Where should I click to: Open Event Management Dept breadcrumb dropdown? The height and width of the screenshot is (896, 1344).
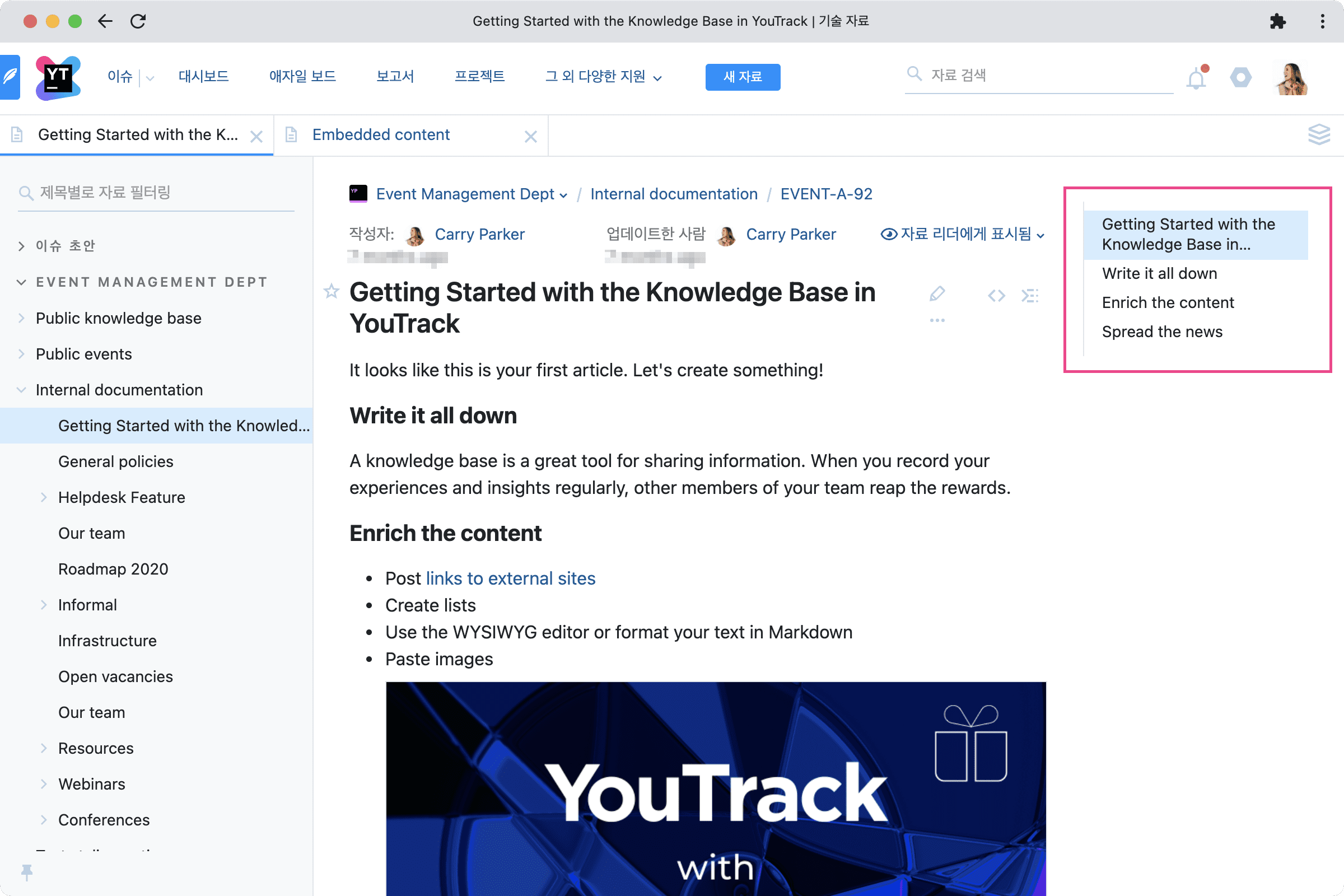click(563, 195)
